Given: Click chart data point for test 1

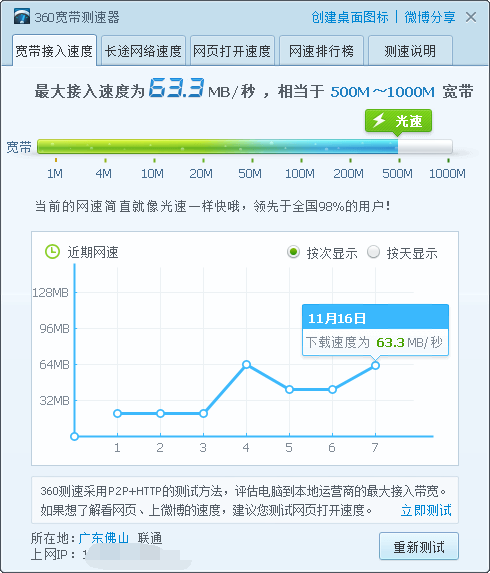Looking at the screenshot, I should pos(117,413).
